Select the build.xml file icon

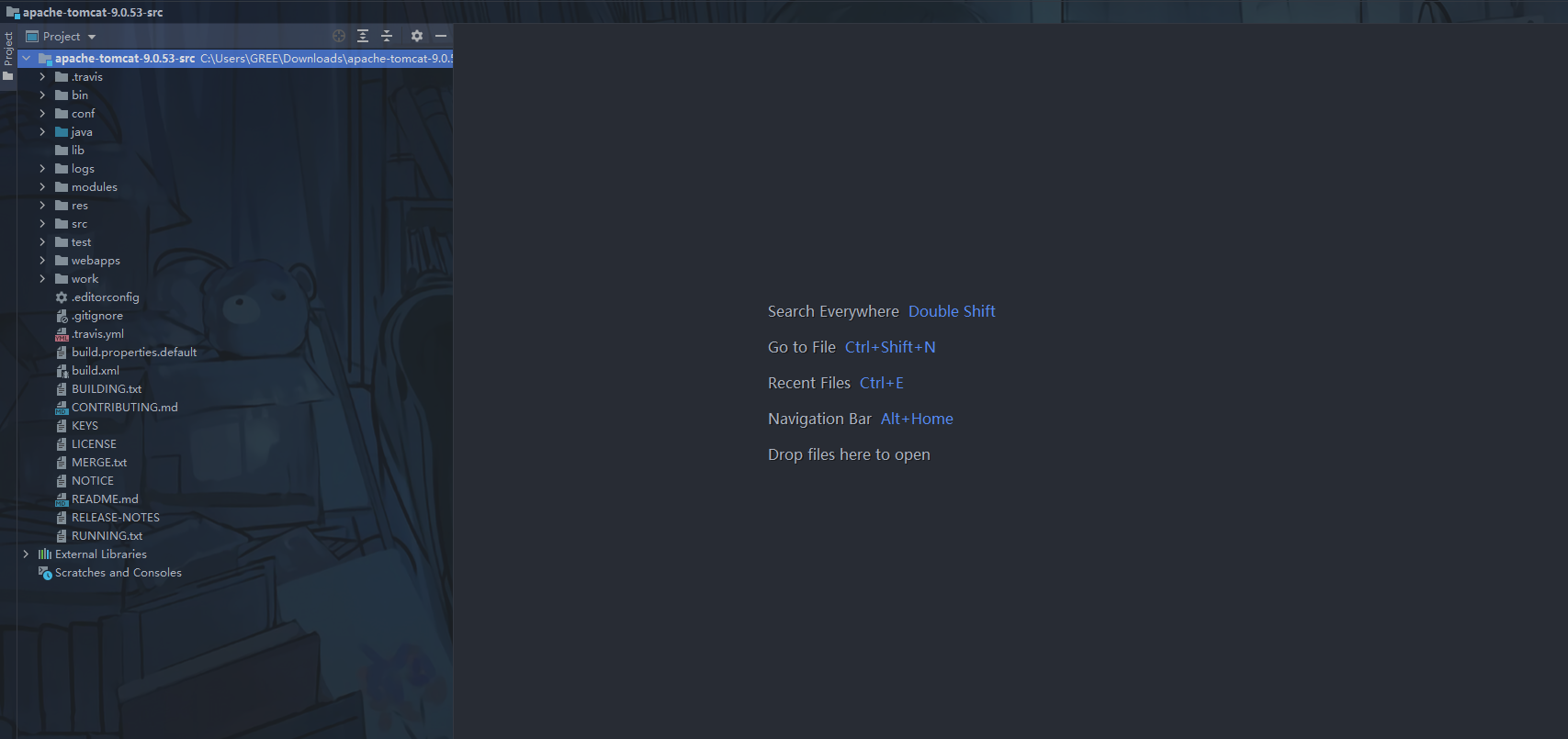click(x=62, y=371)
